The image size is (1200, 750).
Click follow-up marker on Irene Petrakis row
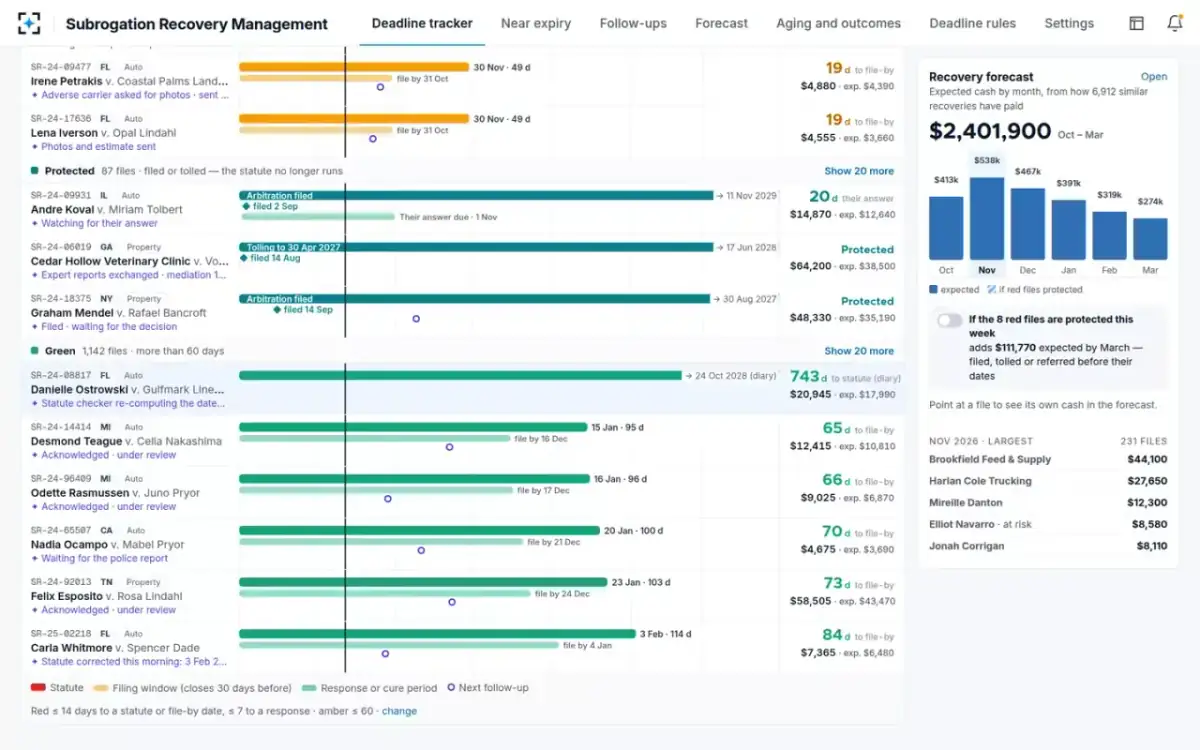pyautogui.click(x=380, y=87)
